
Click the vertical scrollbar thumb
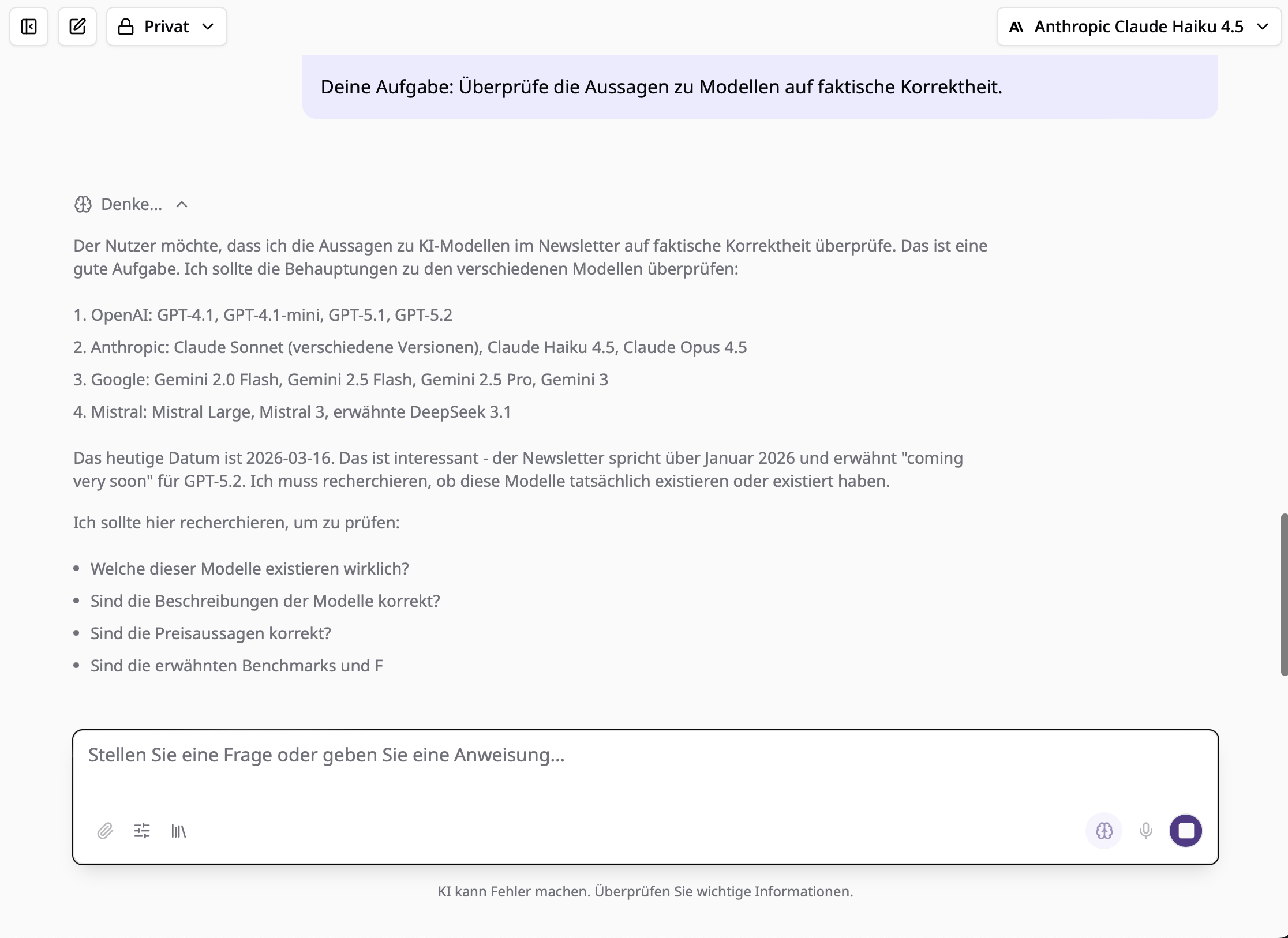click(x=1283, y=594)
